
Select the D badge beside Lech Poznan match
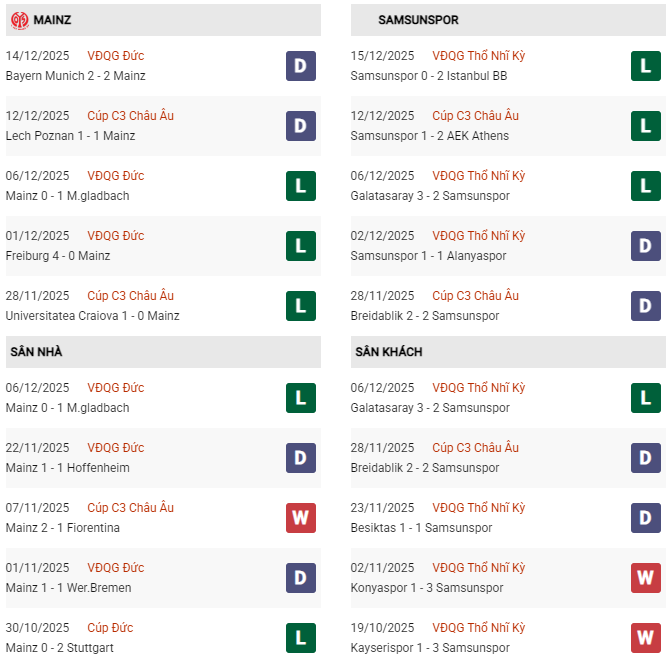301,126
